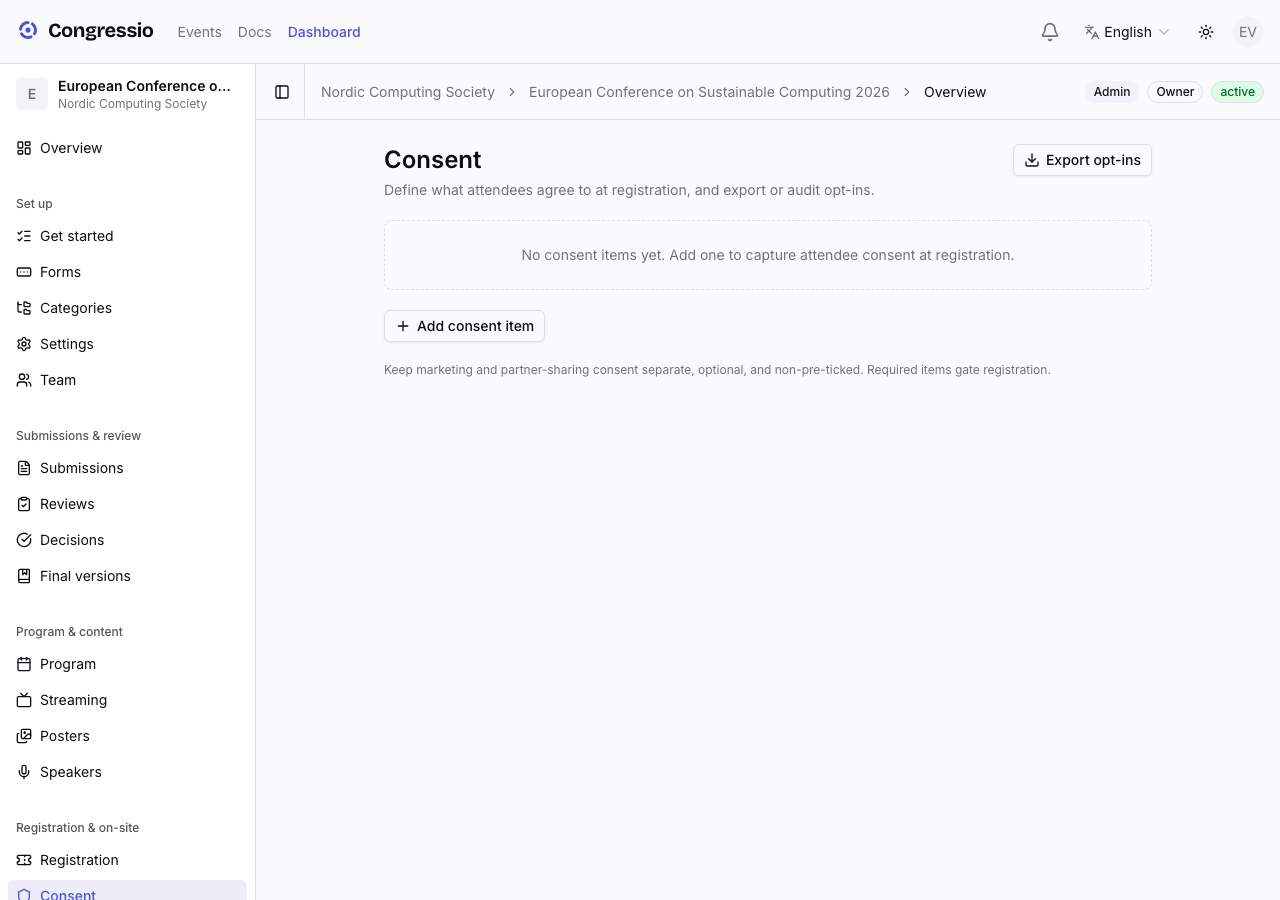Click the Posters images icon
1280x900 pixels.
(x=24, y=736)
